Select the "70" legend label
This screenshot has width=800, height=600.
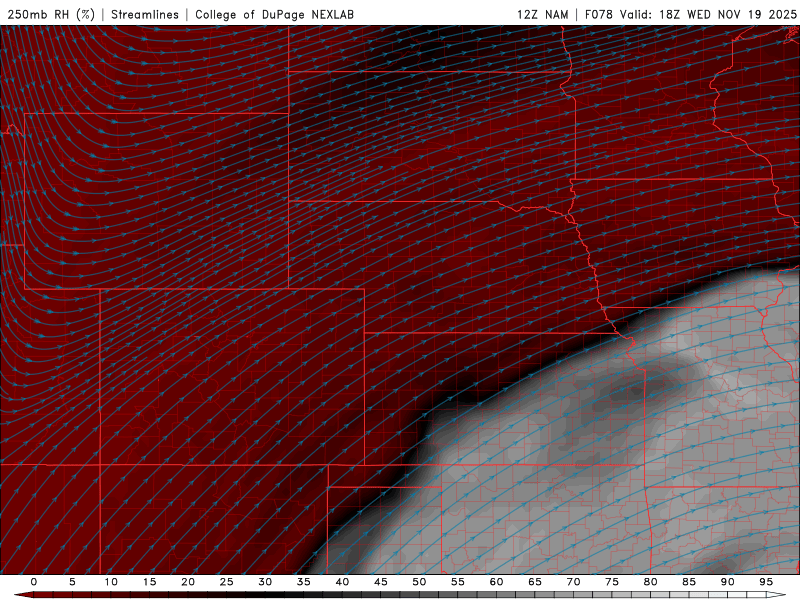coord(573,582)
